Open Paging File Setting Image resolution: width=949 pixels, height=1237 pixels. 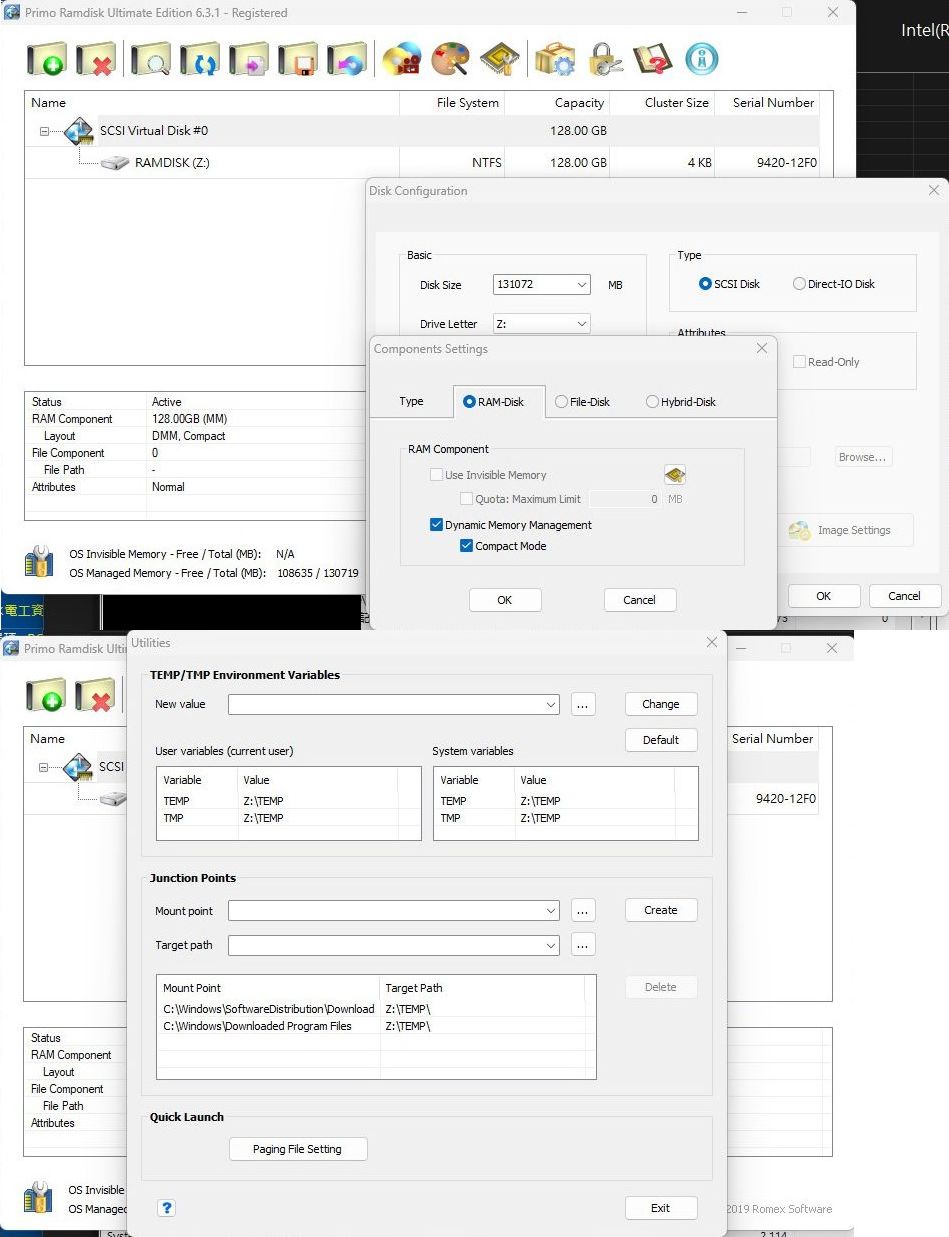[298, 1150]
